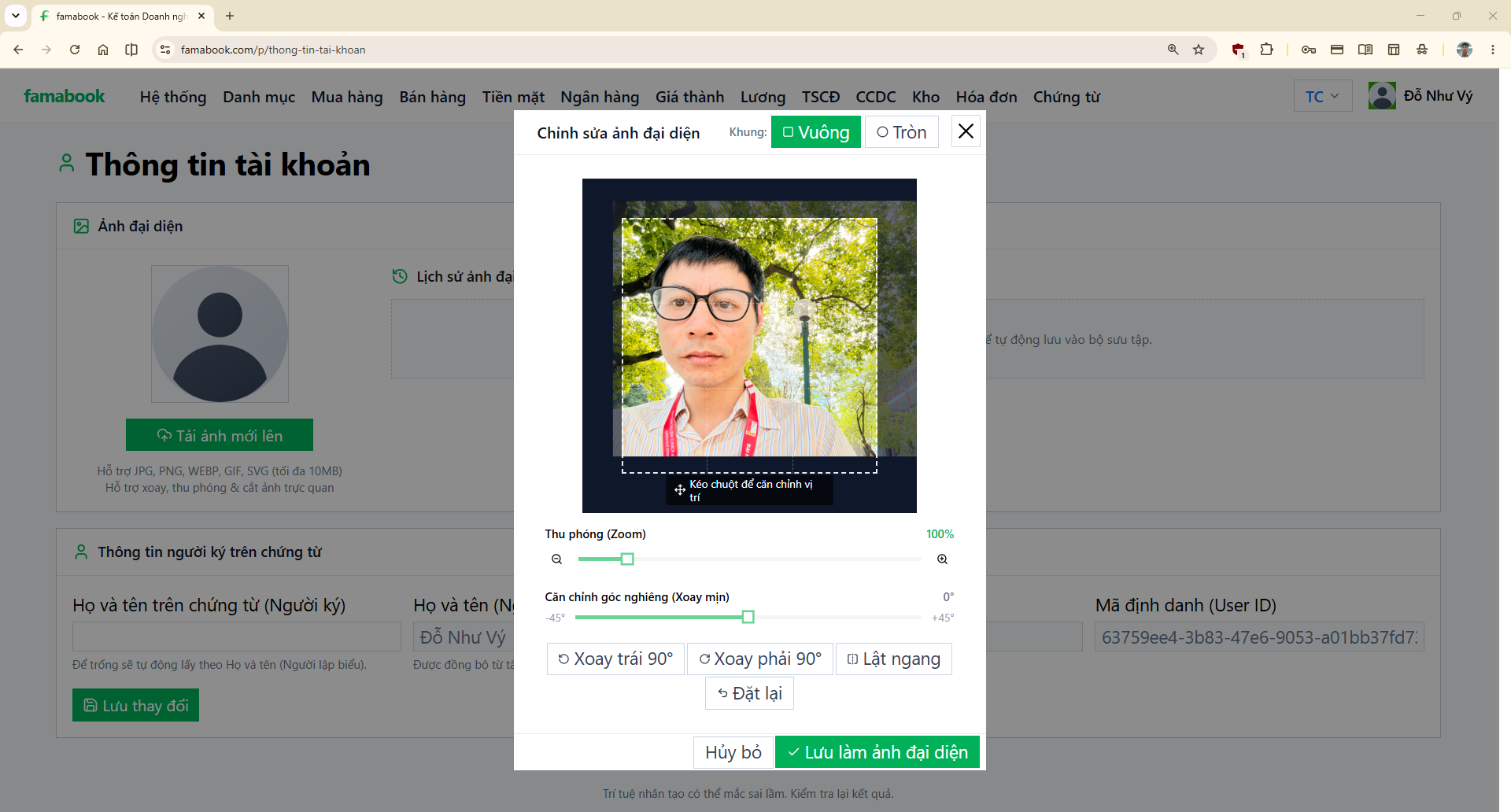The image size is (1511, 812).
Task: Reset edits with Đặt lại button
Action: 749,694
